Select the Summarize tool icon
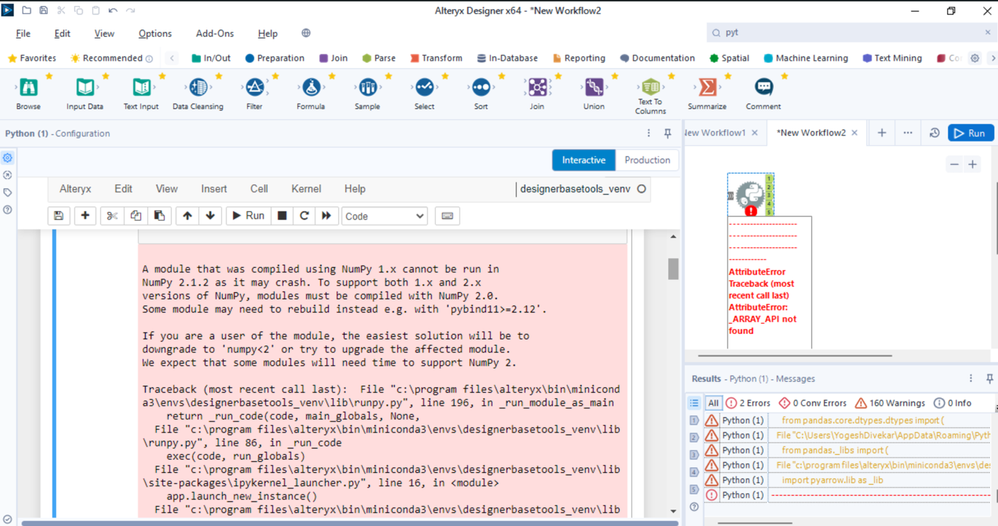Viewport: 998px width, 526px height. pyautogui.click(x=707, y=87)
